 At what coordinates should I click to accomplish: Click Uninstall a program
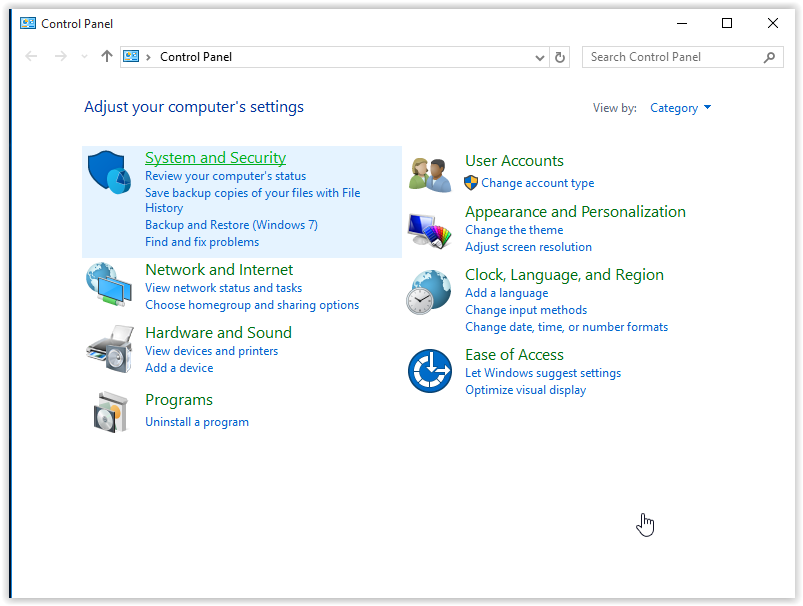(197, 422)
